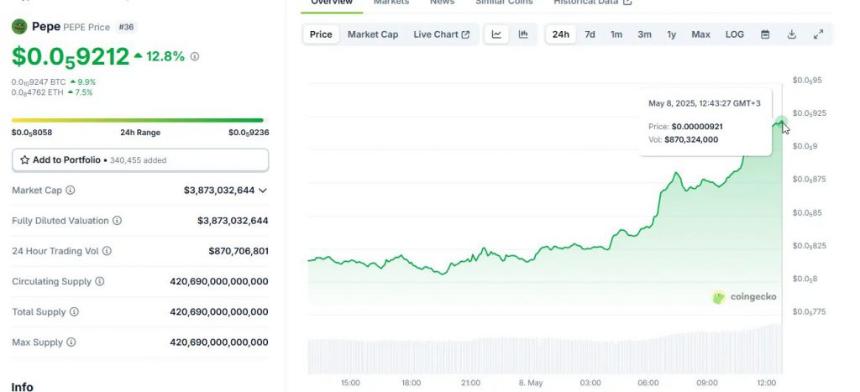Click info icon beside Fully Diluted Valuation
860x392 pixels.
117,220
